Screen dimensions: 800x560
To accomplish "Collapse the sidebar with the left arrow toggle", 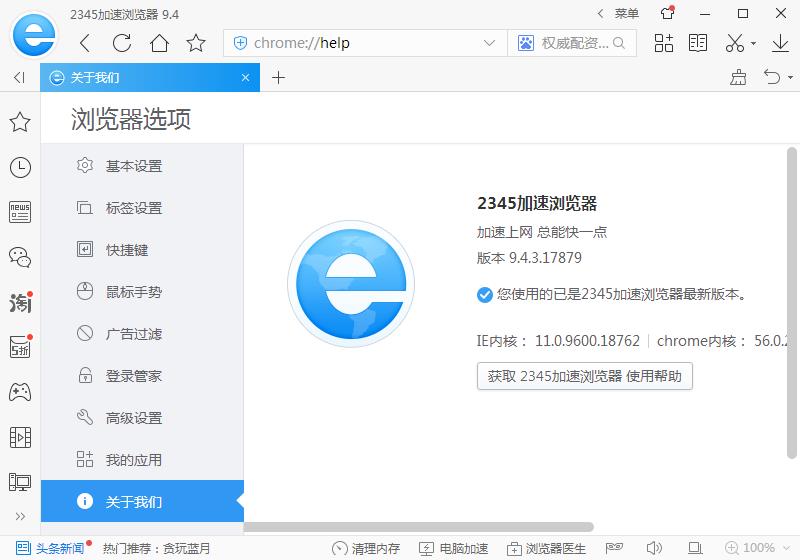I will 19,78.
